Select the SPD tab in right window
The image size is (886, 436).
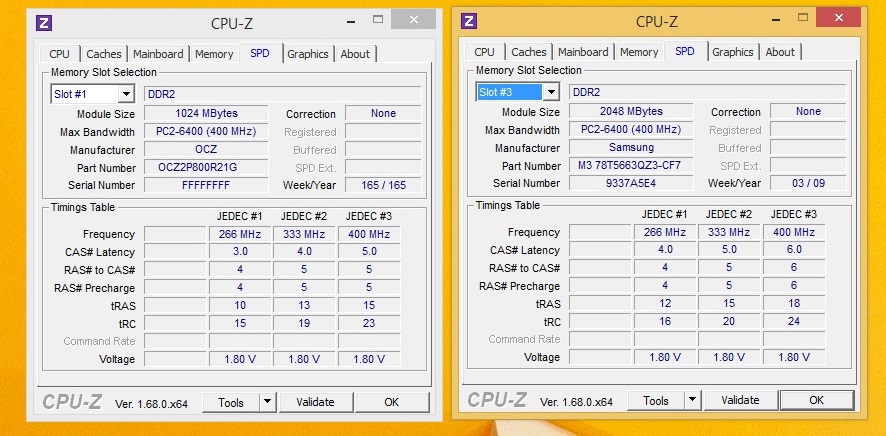pos(685,51)
